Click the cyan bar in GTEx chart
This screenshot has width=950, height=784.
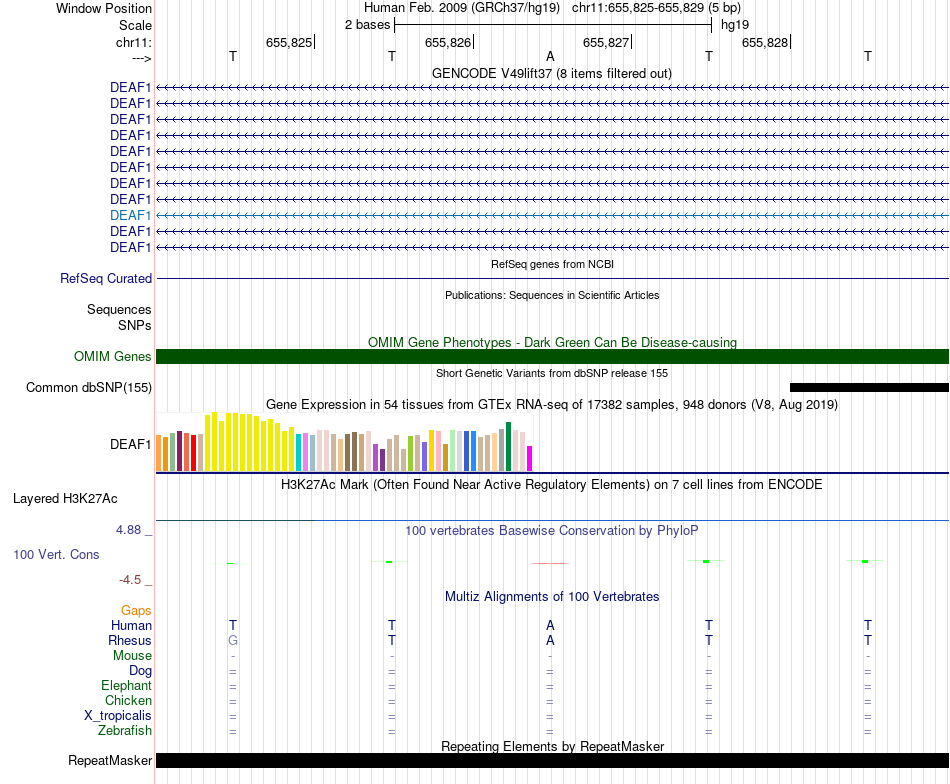pyautogui.click(x=299, y=453)
